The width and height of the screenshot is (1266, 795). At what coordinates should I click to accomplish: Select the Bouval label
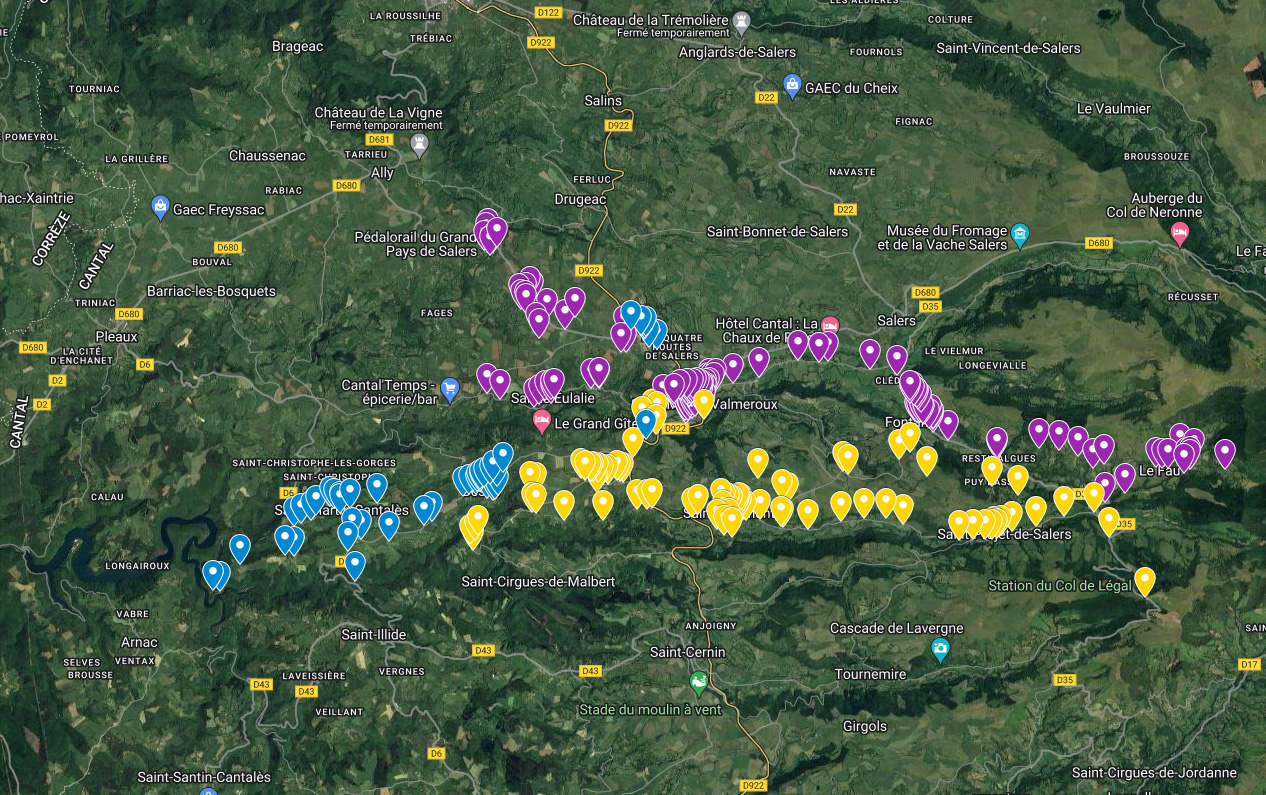(212, 261)
